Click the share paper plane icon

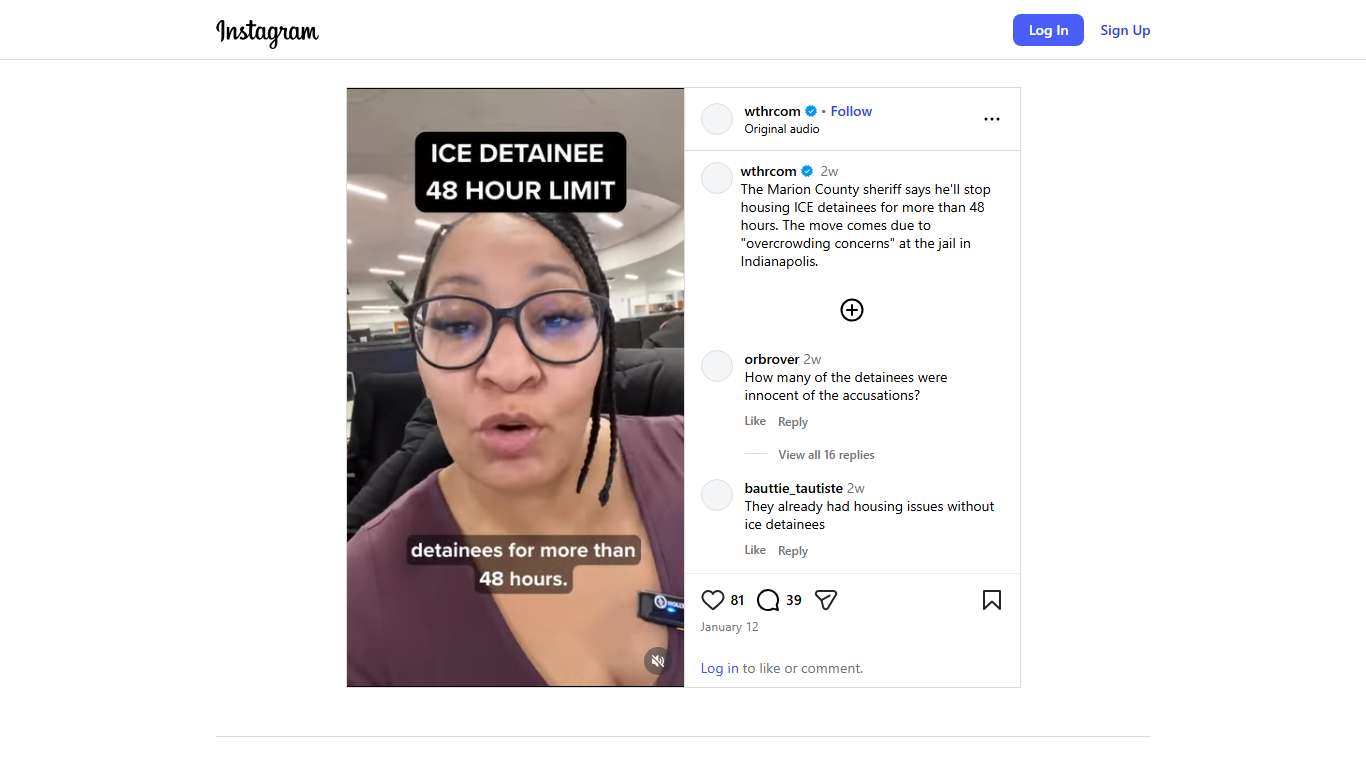pyautogui.click(x=825, y=600)
